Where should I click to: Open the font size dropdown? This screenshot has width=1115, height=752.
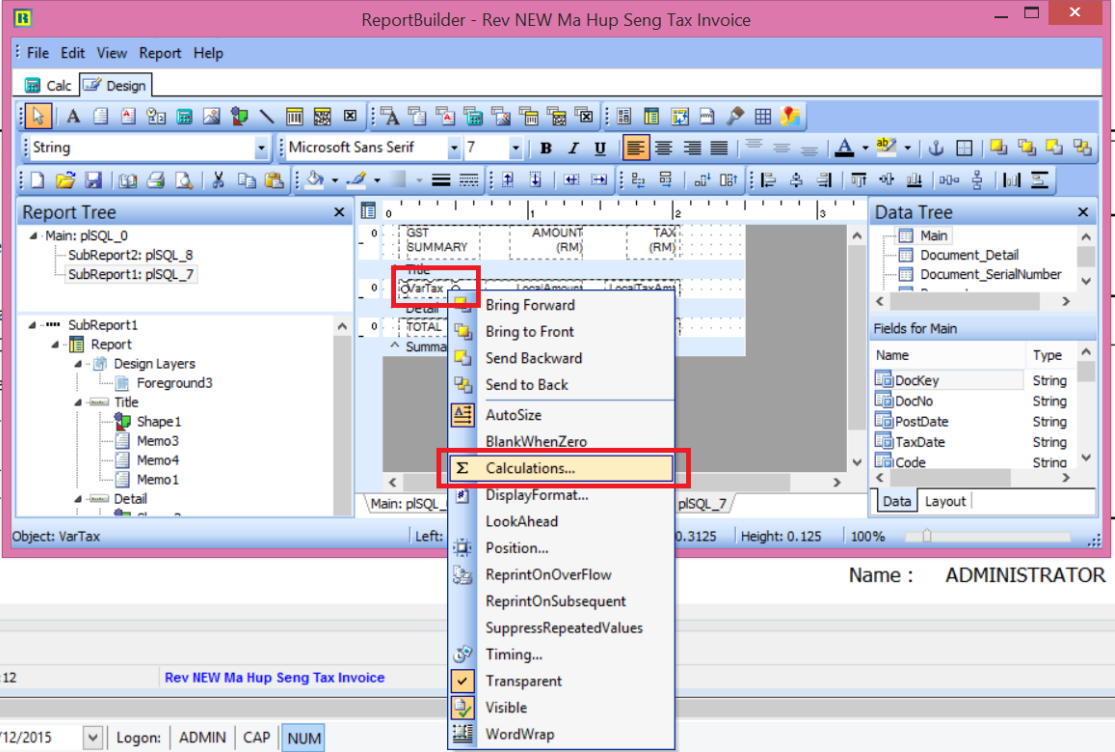coord(516,149)
